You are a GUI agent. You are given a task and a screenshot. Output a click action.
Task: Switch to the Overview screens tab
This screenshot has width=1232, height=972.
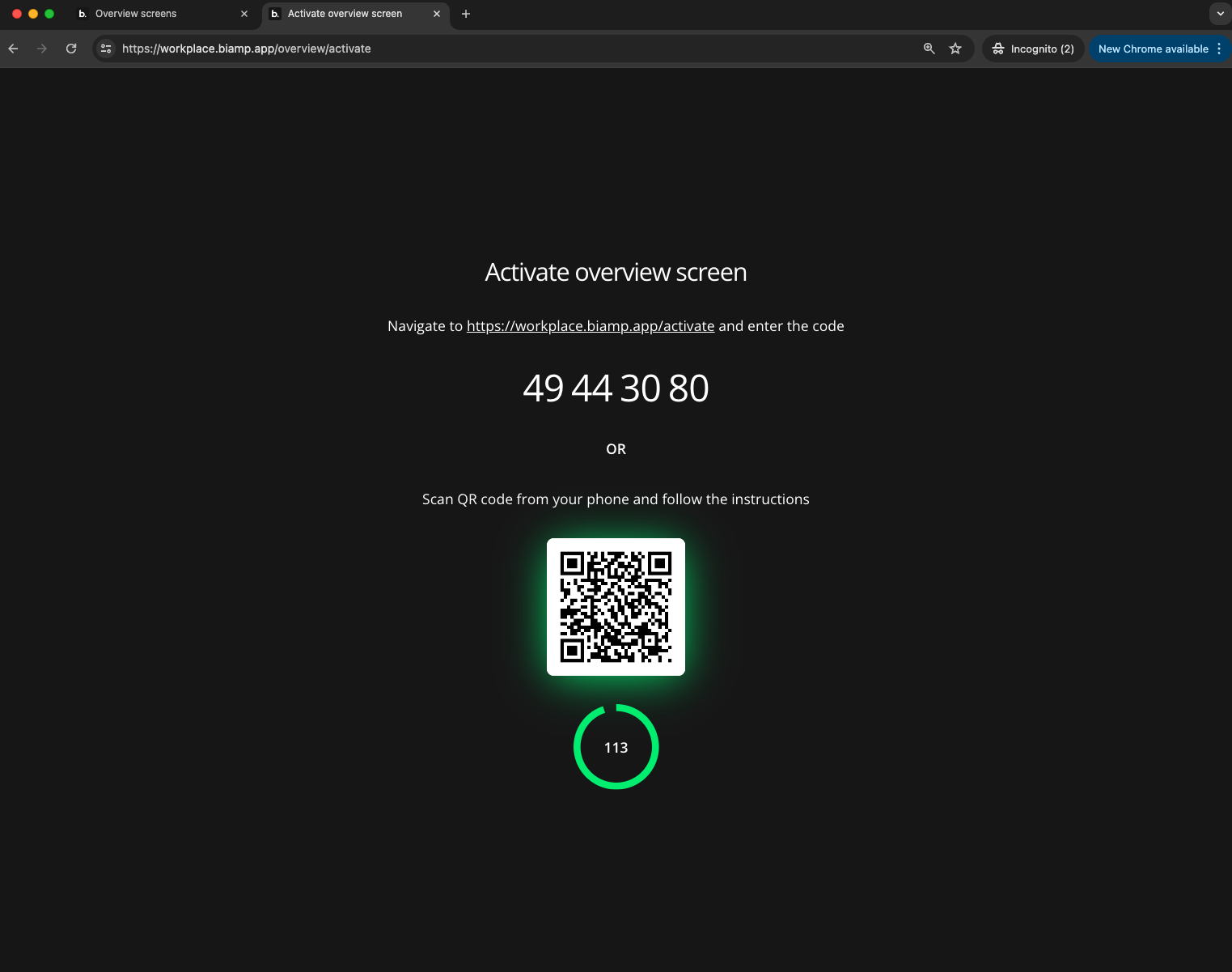162,14
